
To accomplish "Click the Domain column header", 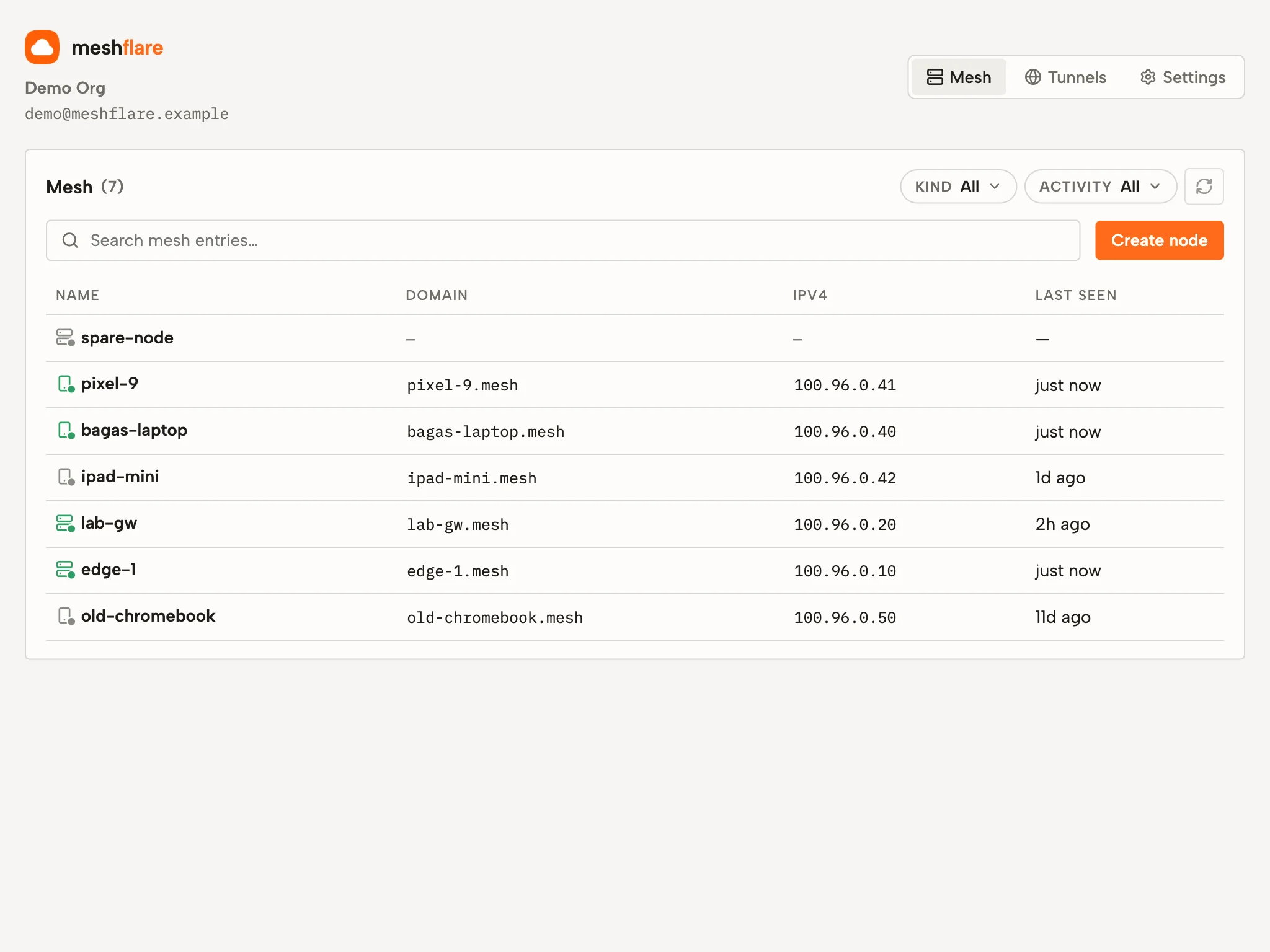I will 437,296.
